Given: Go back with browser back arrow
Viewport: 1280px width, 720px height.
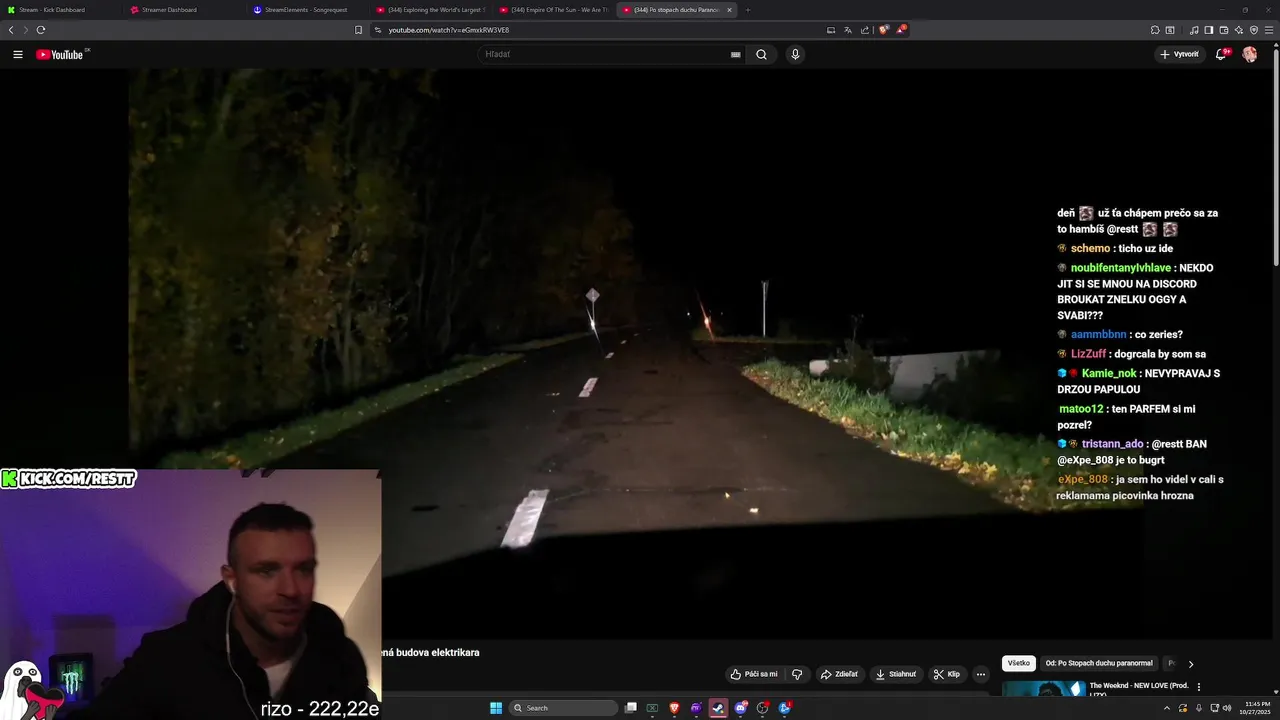Looking at the screenshot, I should tap(11, 30).
